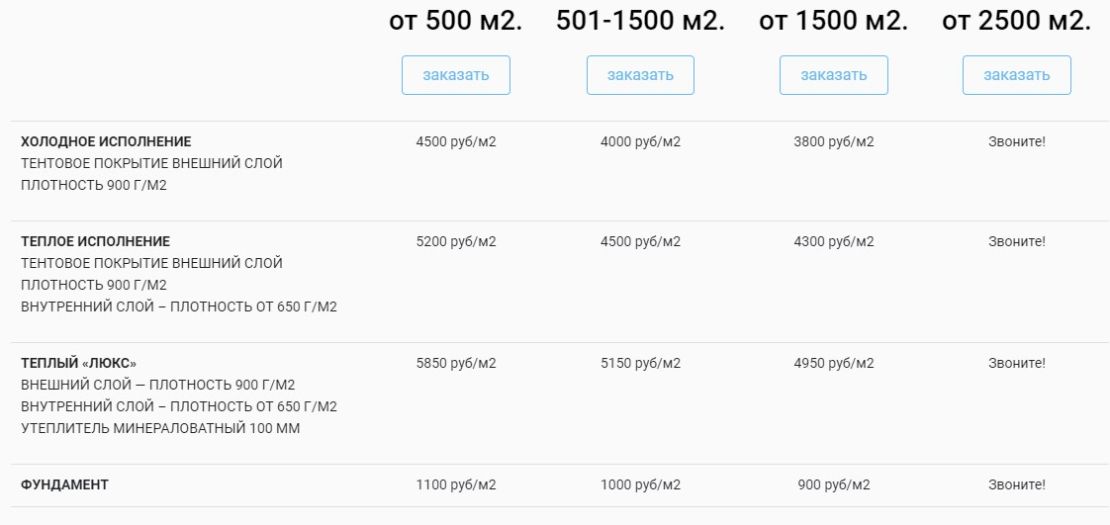The width and height of the screenshot is (1110, 525).
Task: Click the от 2500 м2 column heading
Action: coord(1017,21)
